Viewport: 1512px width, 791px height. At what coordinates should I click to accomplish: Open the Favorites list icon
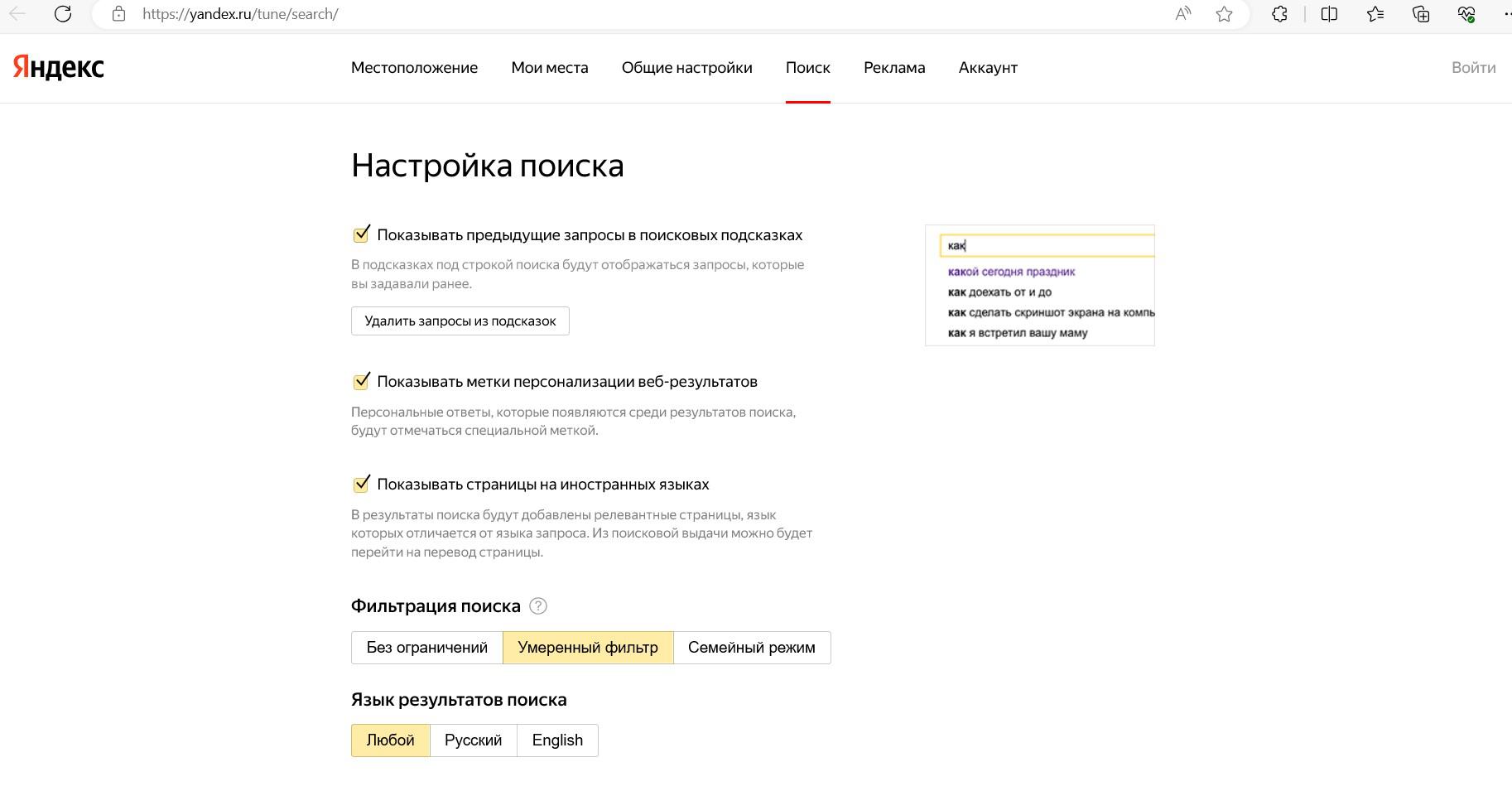click(x=1375, y=14)
